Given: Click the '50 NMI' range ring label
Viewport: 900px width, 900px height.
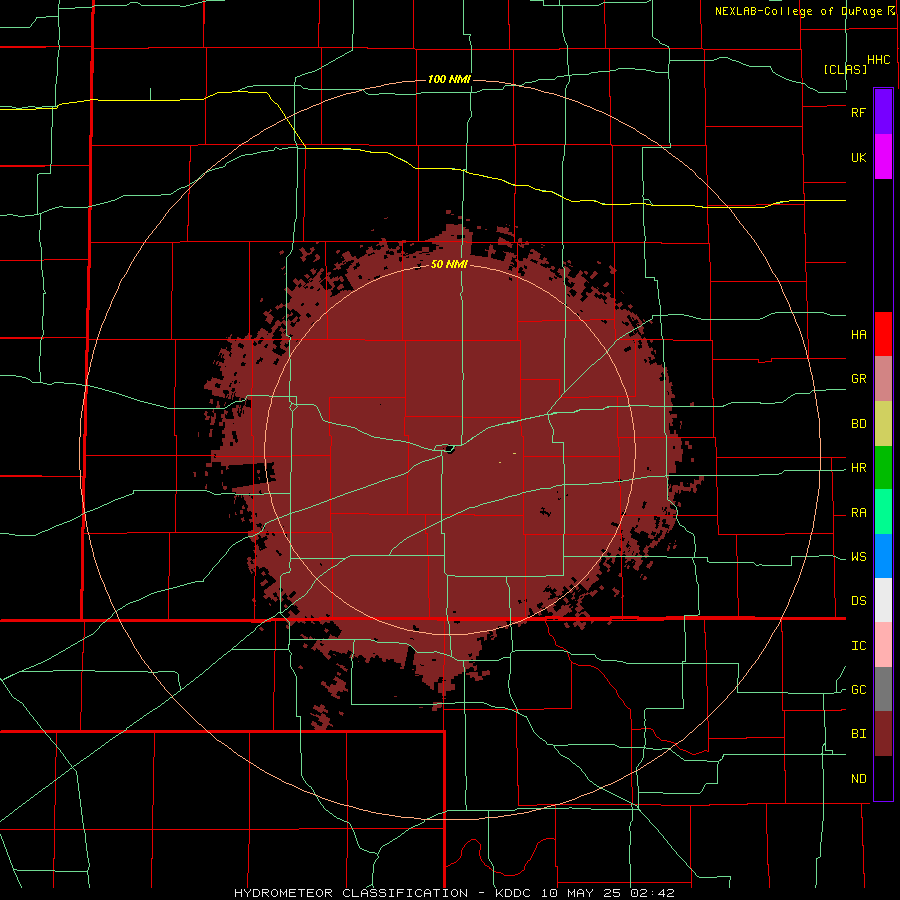Looking at the screenshot, I should [x=449, y=265].
